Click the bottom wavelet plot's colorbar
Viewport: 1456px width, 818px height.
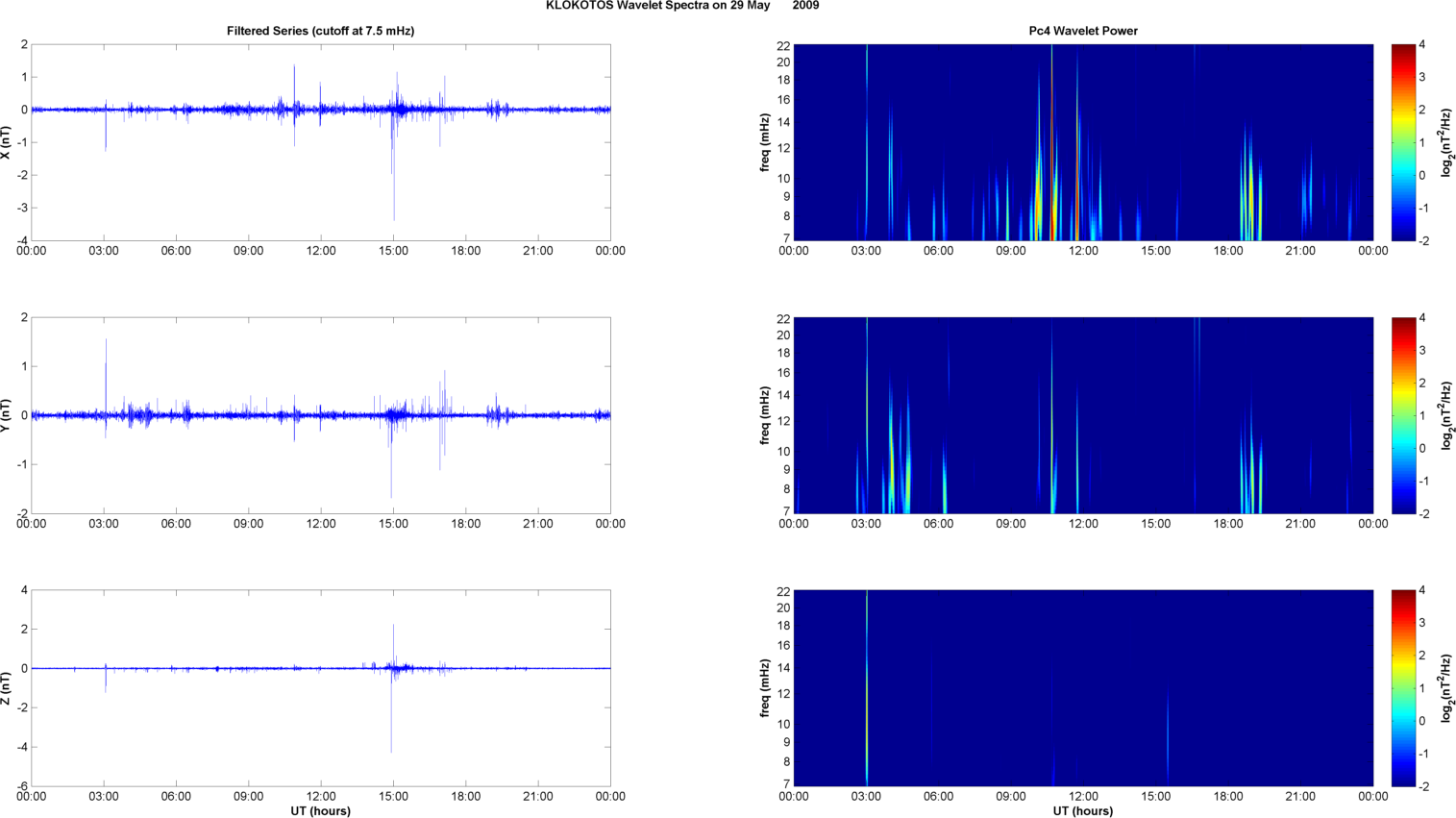pyautogui.click(x=1403, y=688)
